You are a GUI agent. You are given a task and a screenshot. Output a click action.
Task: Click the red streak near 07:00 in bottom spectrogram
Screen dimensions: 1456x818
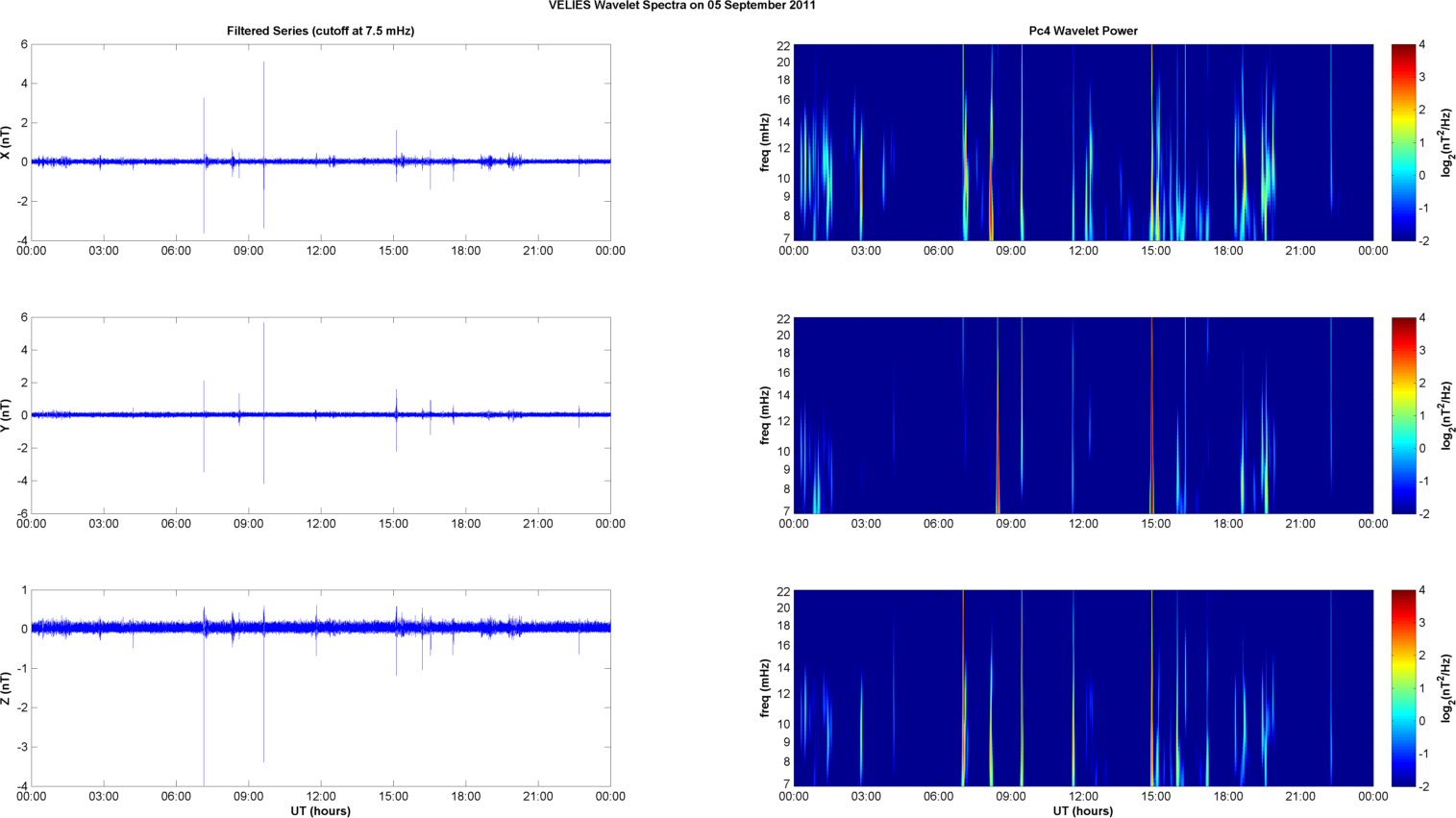[x=963, y=673]
